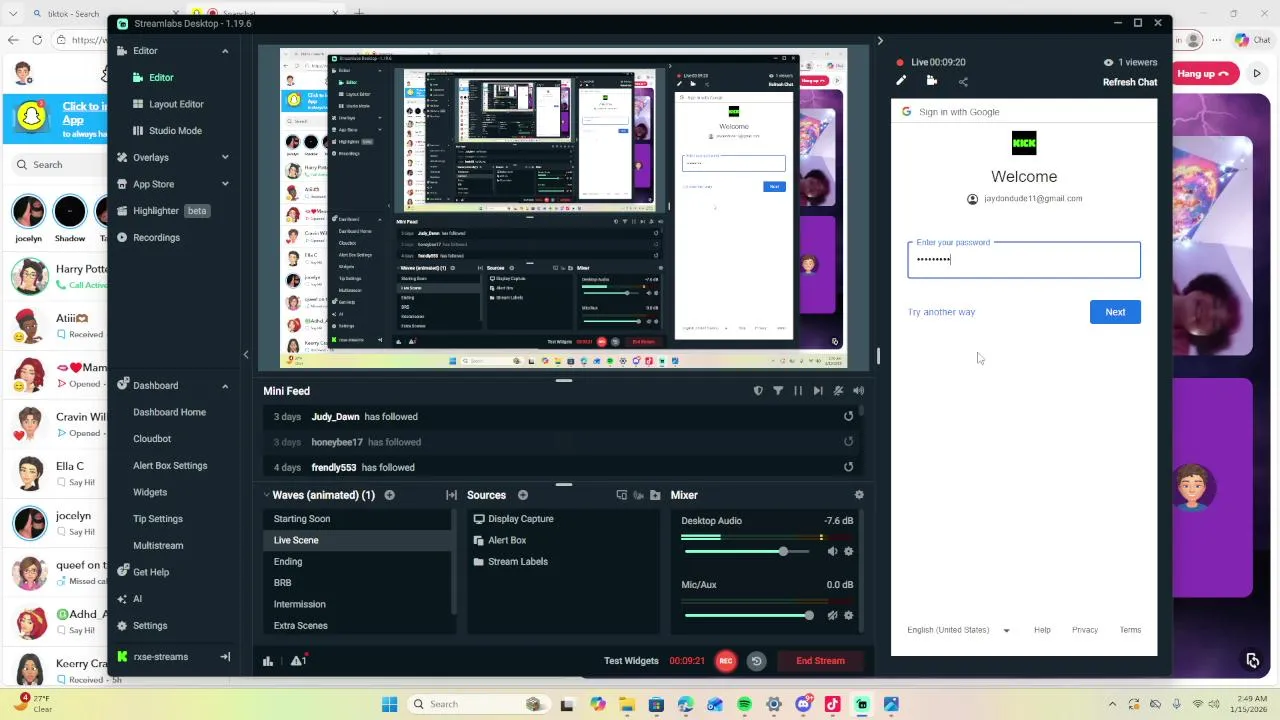The width and height of the screenshot is (1280, 720).
Task: Open Spotify from the Windows taskbar
Action: pyautogui.click(x=744, y=704)
